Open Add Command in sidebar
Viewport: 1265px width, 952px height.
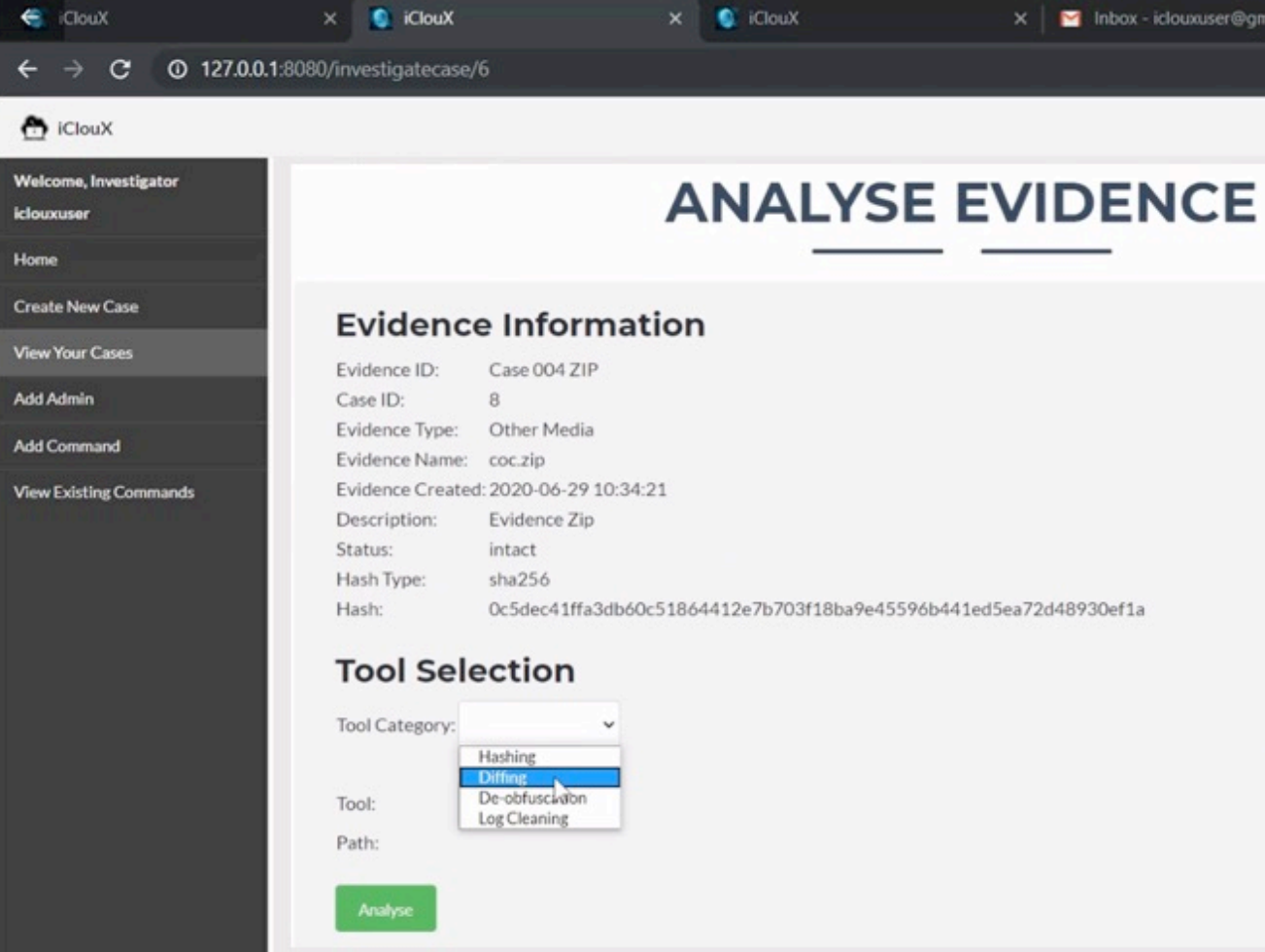133,446
